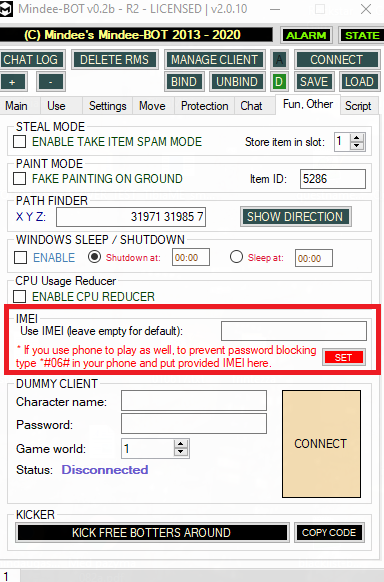Decrease the Game world number

tap(181, 452)
